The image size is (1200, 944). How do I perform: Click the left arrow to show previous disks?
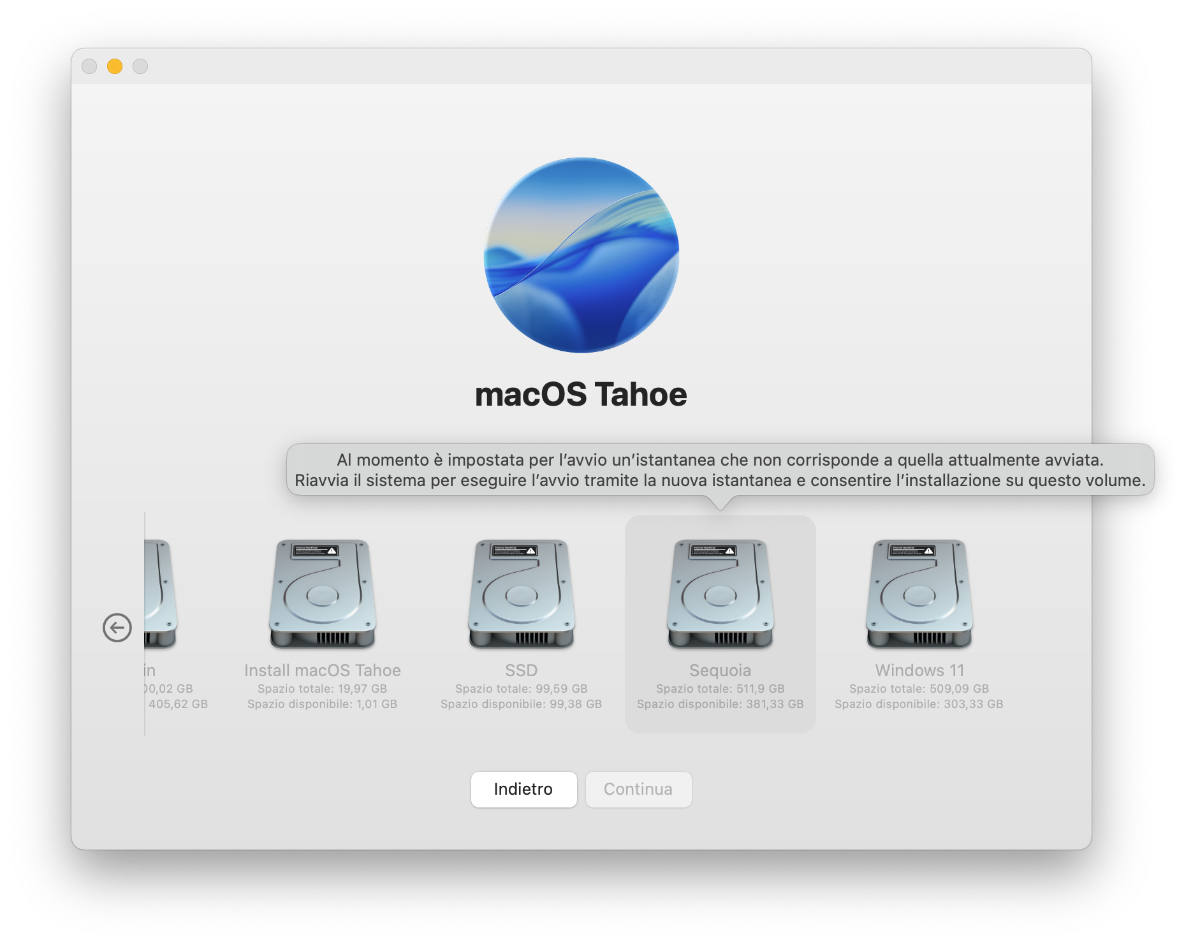coord(117,628)
